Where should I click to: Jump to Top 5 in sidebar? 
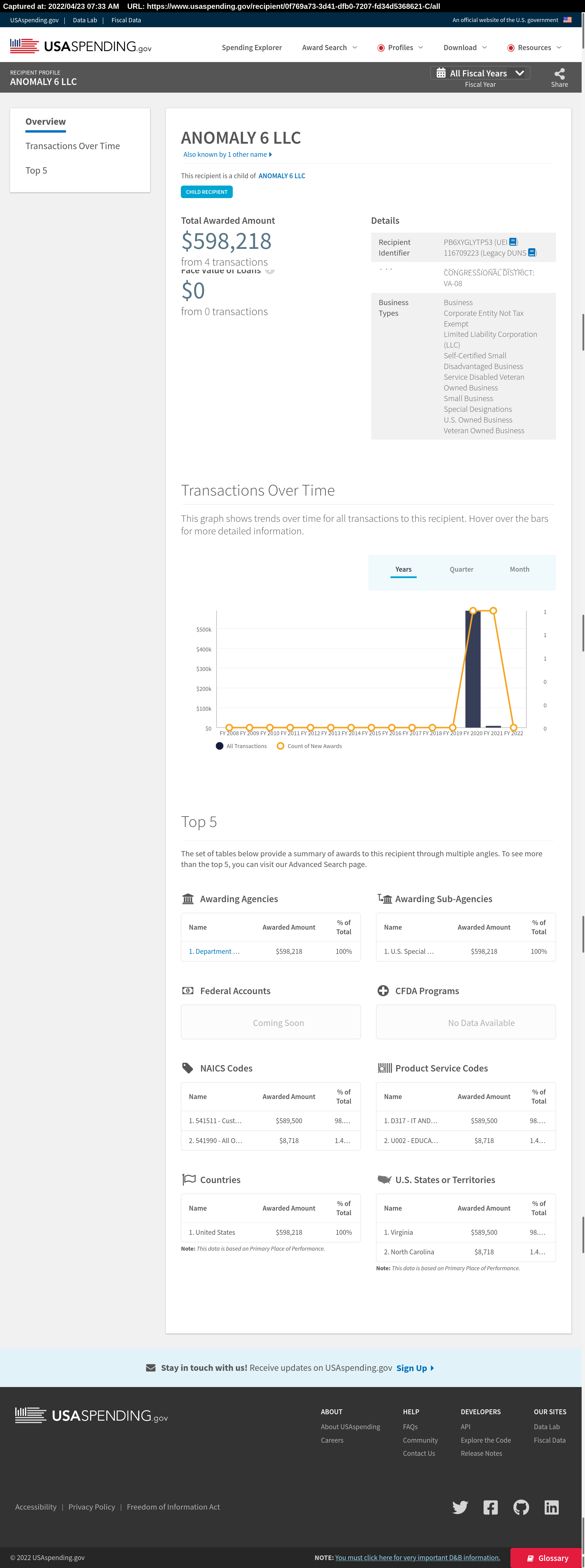36,170
